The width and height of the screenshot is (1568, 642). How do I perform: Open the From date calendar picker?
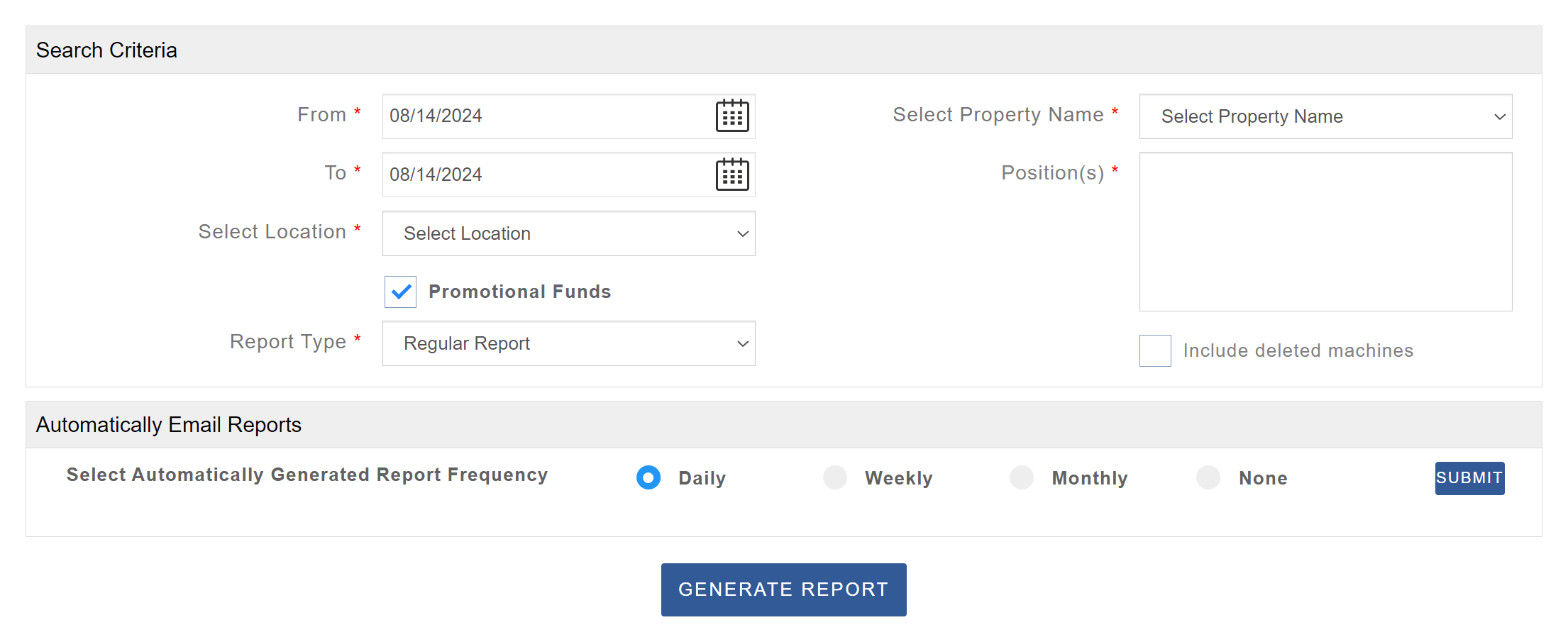coord(732,116)
